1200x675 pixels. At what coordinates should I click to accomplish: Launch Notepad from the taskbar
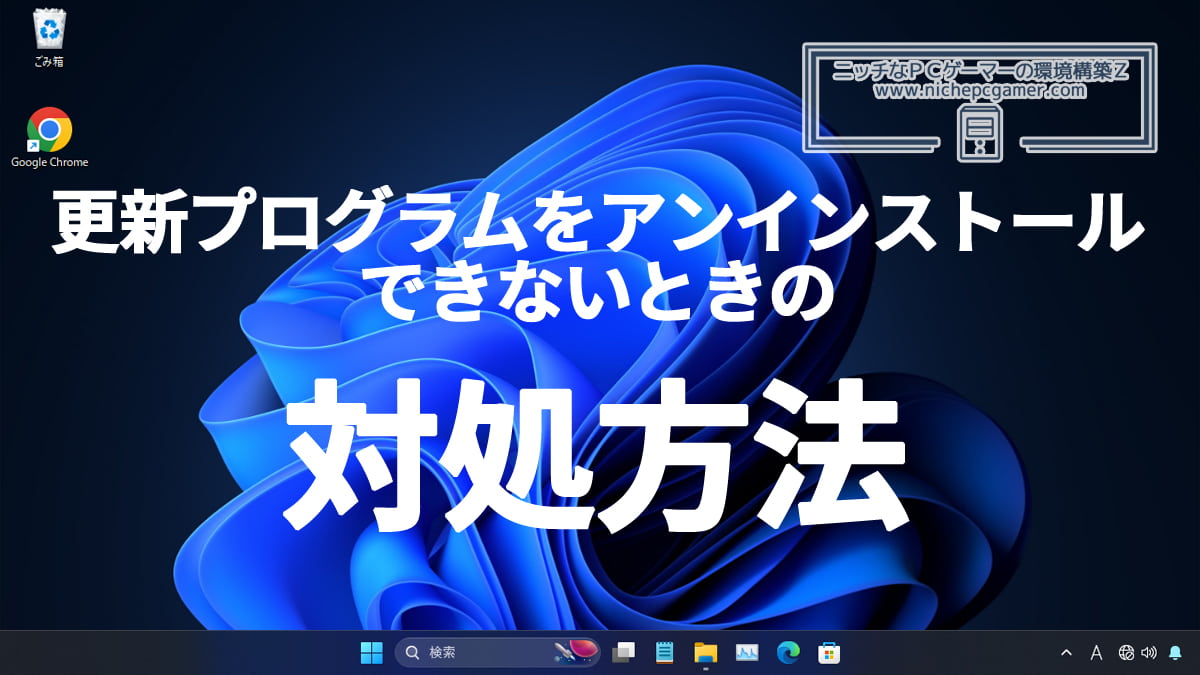663,653
